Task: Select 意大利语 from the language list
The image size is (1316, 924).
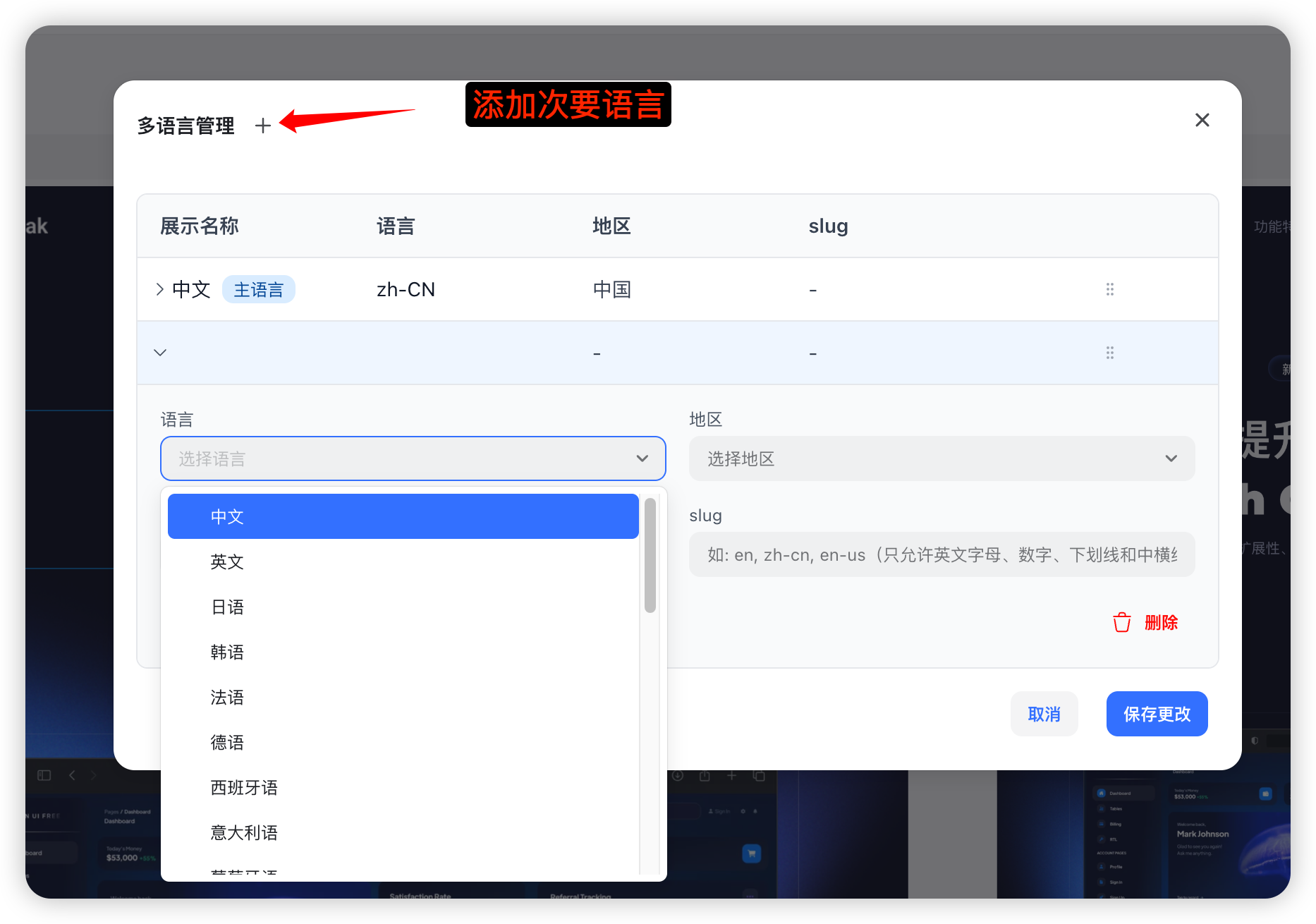Action: click(x=402, y=832)
